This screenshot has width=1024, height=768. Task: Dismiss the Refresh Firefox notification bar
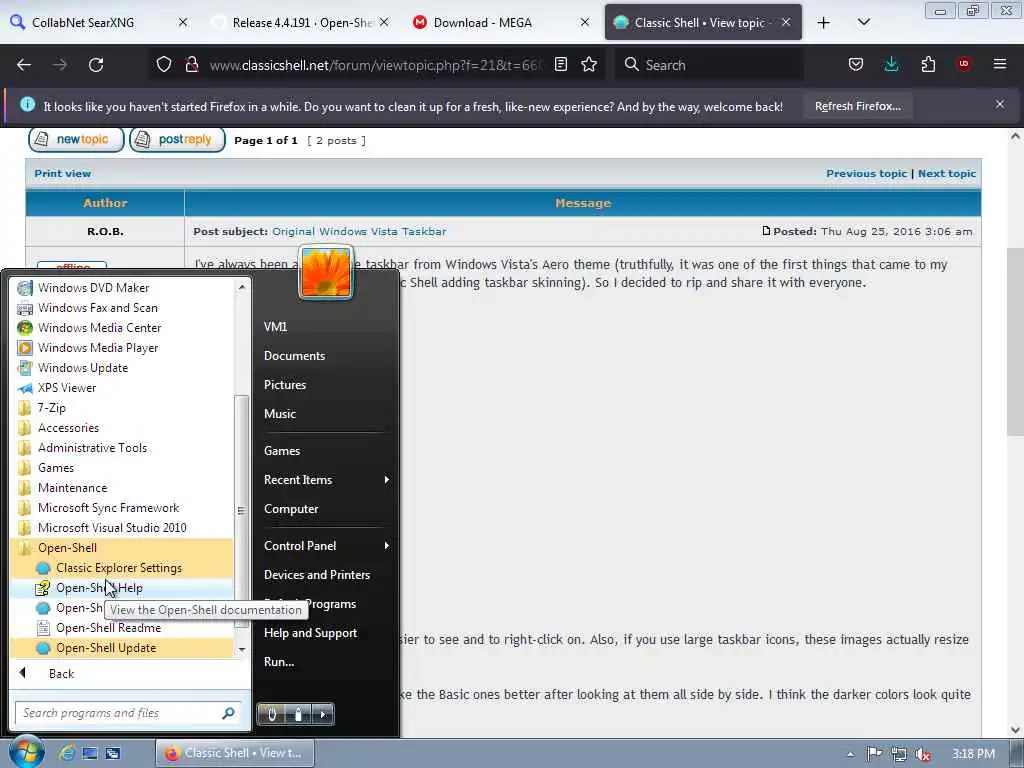(1000, 104)
